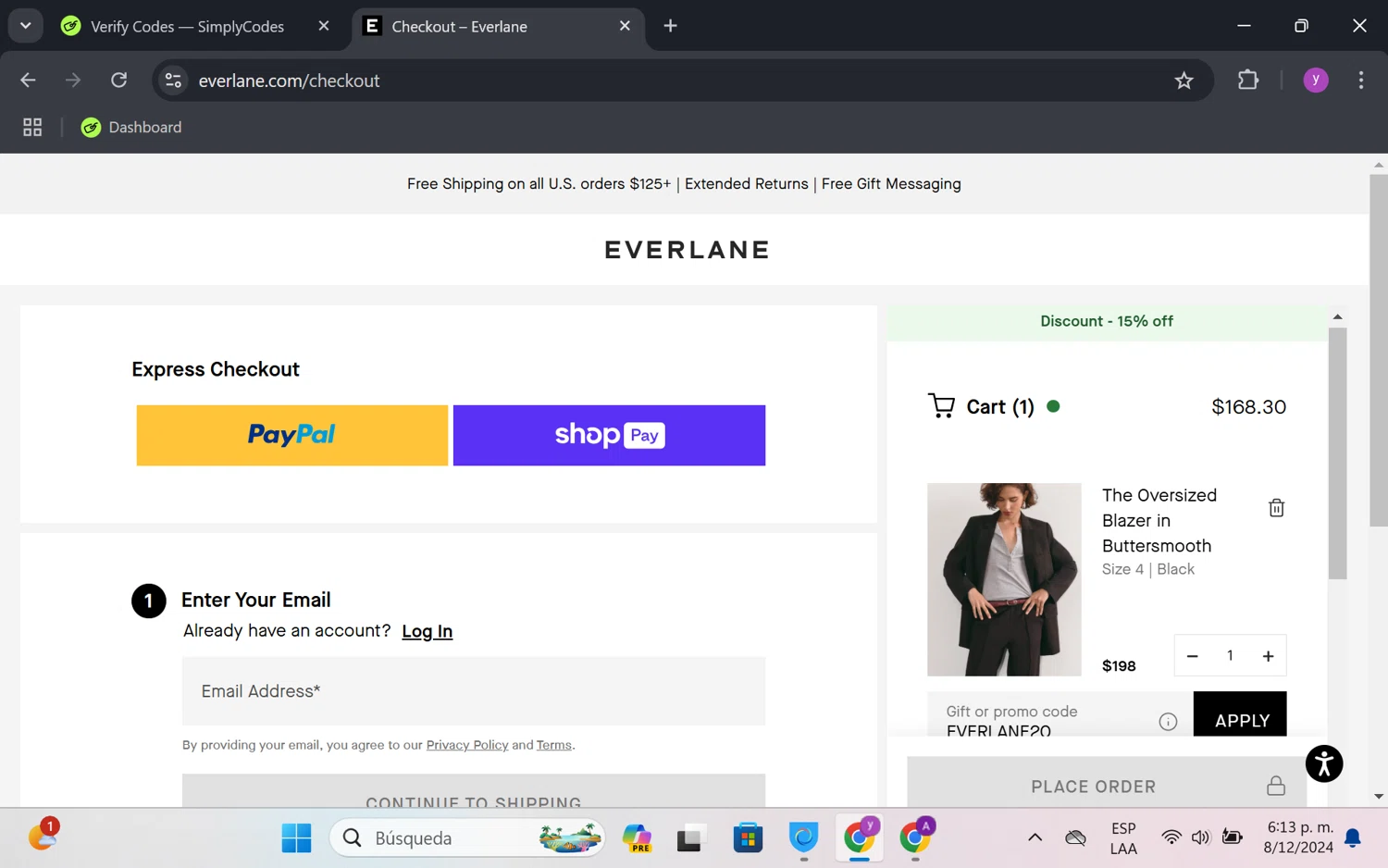The image size is (1388, 868).
Task: Open site information icon in address bar
Action: click(173, 81)
